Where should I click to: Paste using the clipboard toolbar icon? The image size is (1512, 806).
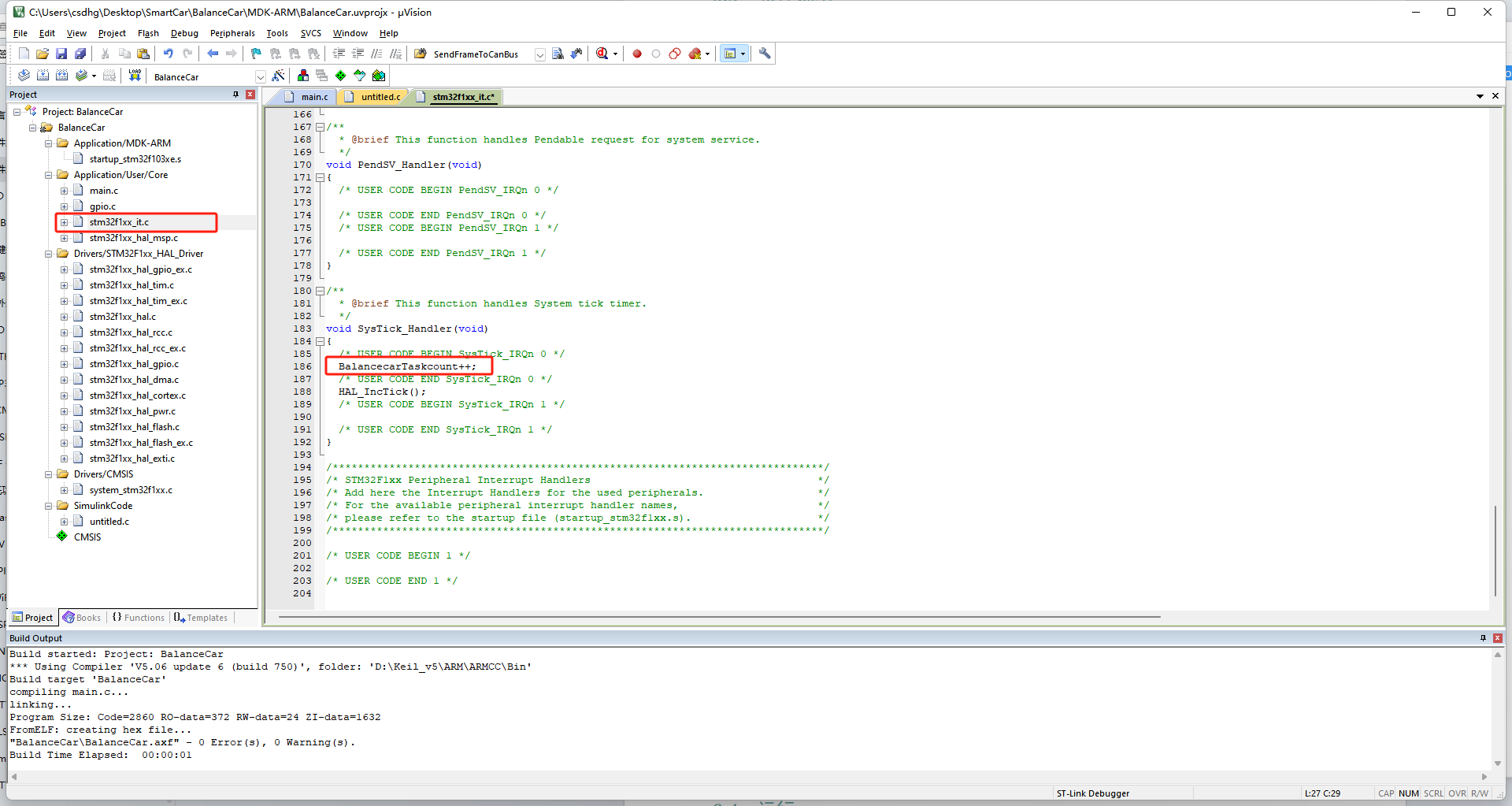(x=143, y=54)
